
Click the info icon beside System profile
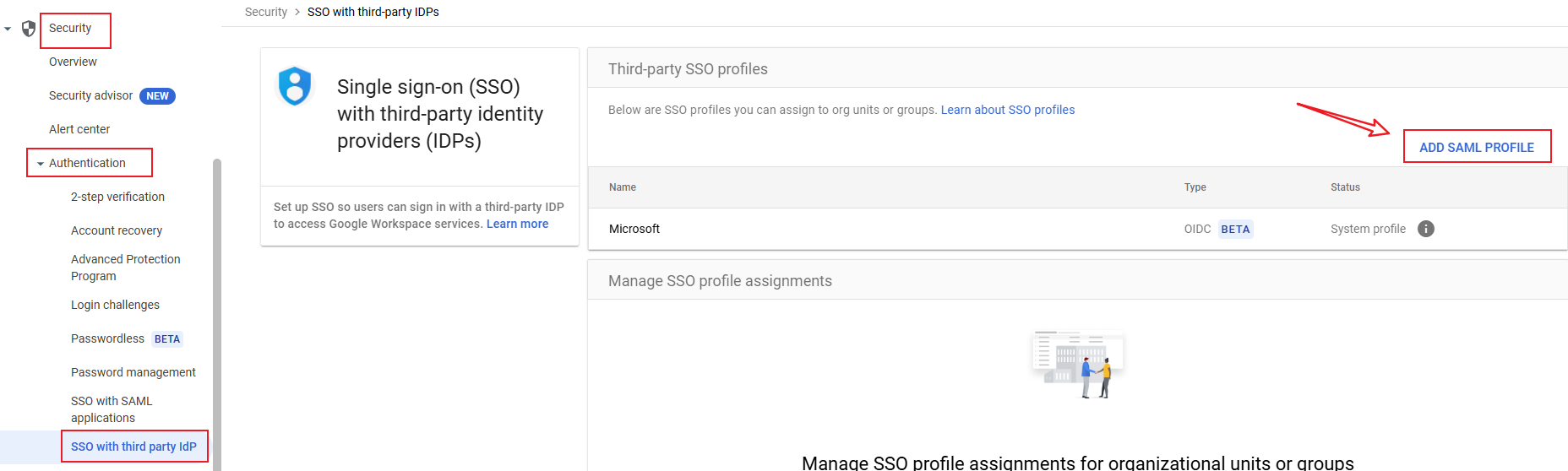coord(1426,229)
